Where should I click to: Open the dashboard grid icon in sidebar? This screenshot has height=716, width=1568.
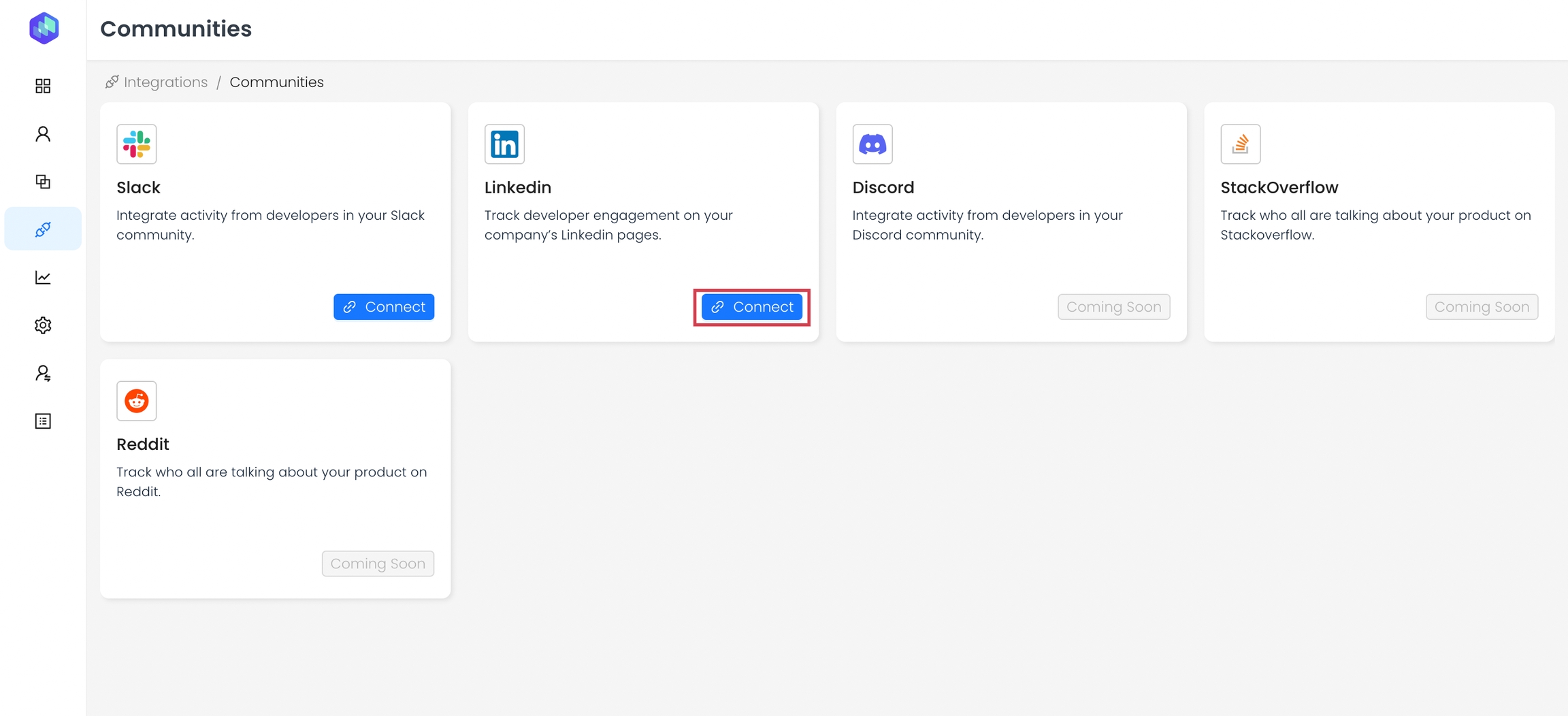tap(43, 86)
